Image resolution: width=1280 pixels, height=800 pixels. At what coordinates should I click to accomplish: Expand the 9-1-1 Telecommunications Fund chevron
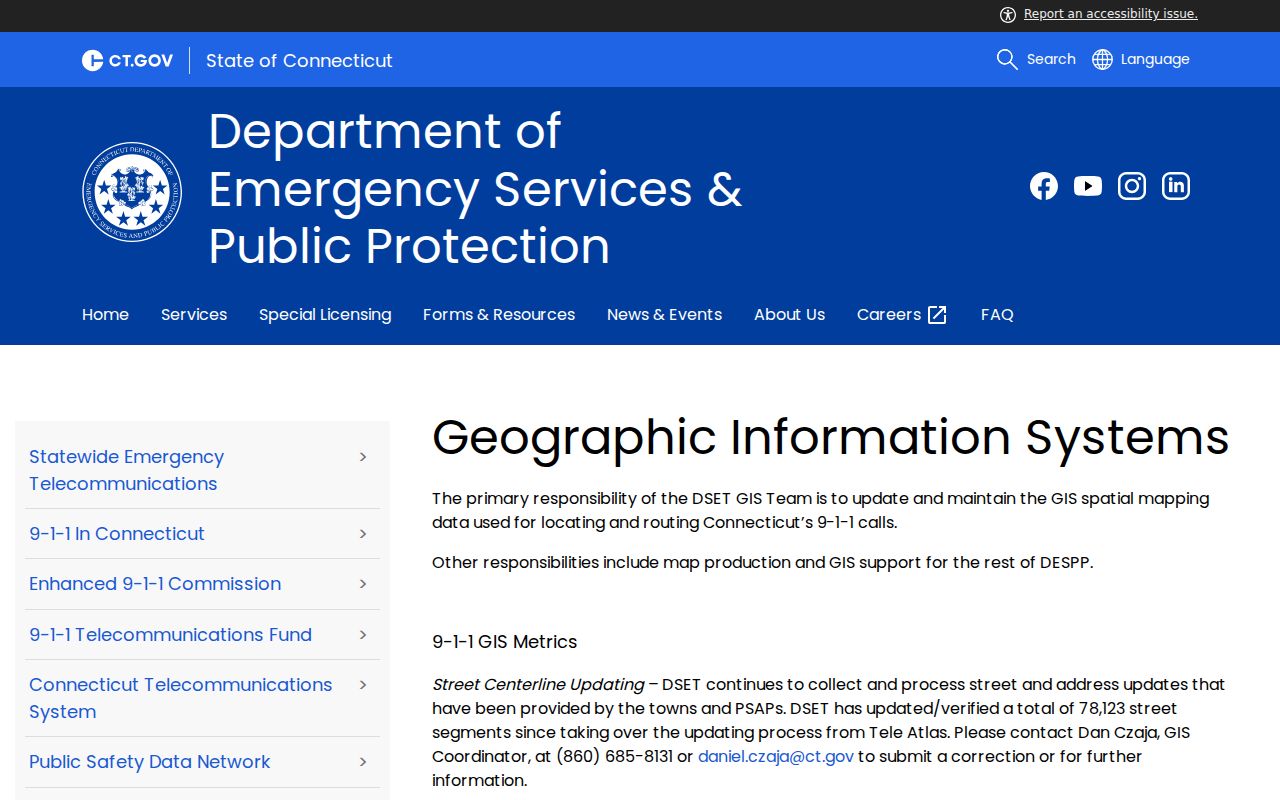point(363,635)
